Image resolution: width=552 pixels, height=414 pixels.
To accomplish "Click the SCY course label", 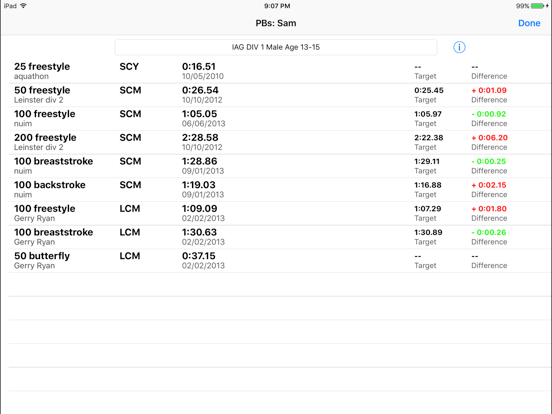I will (x=129, y=67).
